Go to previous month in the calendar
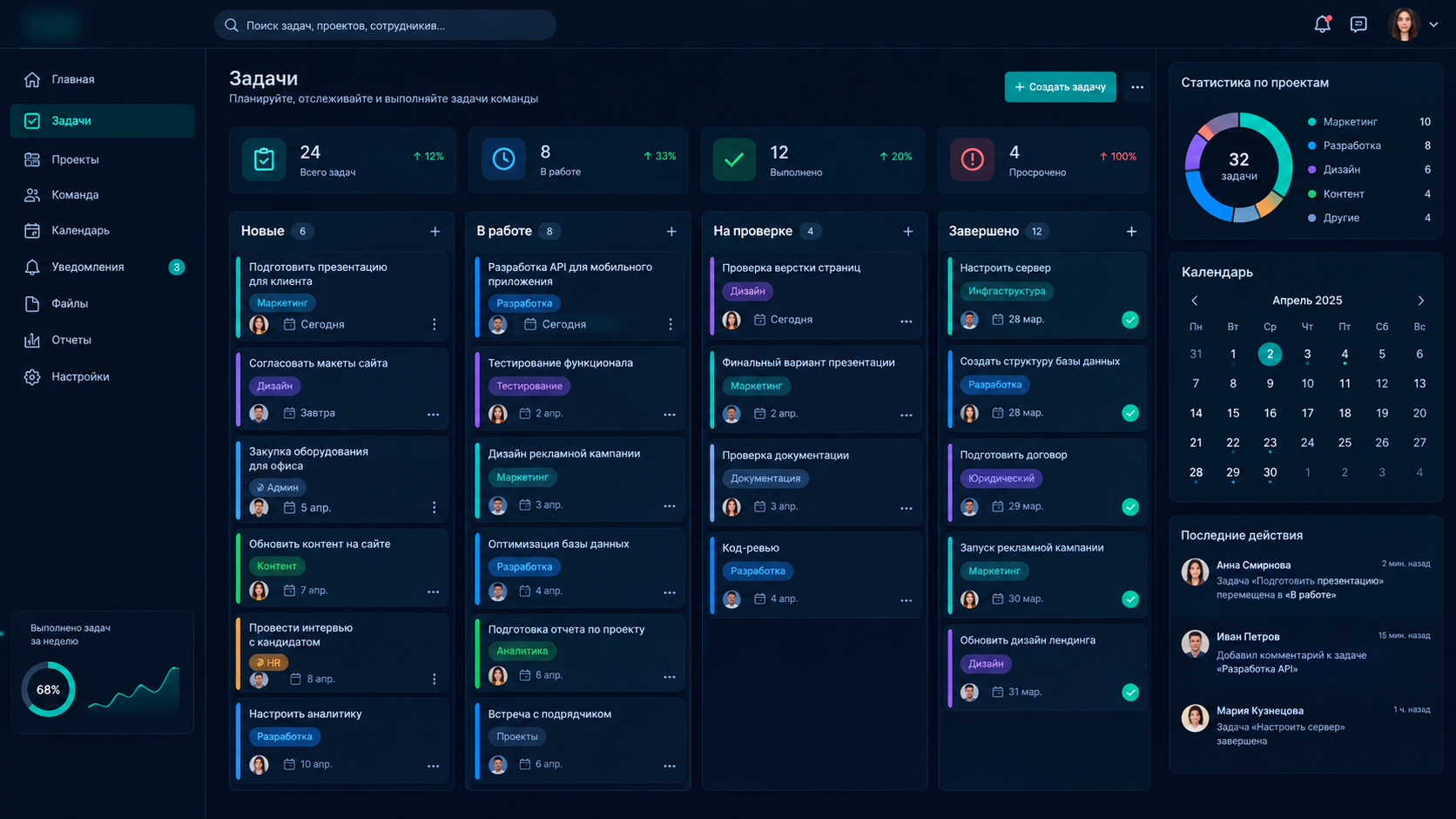Viewport: 1456px width, 819px height. [1195, 301]
